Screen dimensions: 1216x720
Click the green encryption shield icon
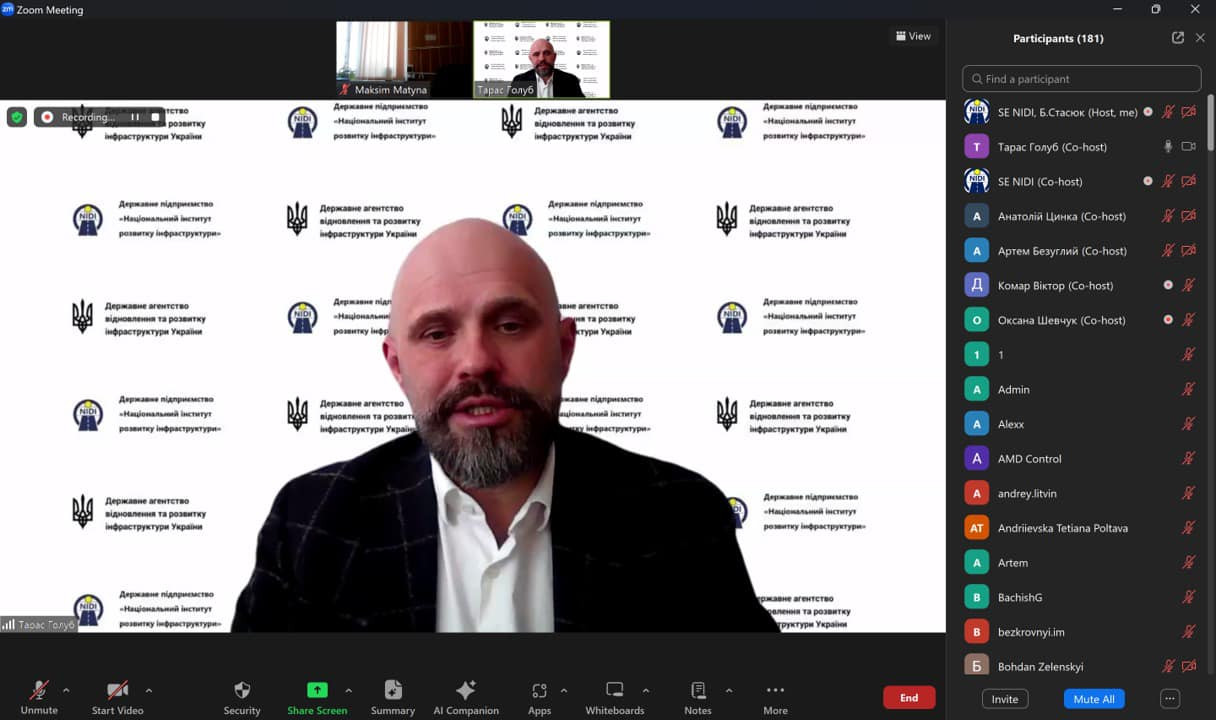[17, 117]
